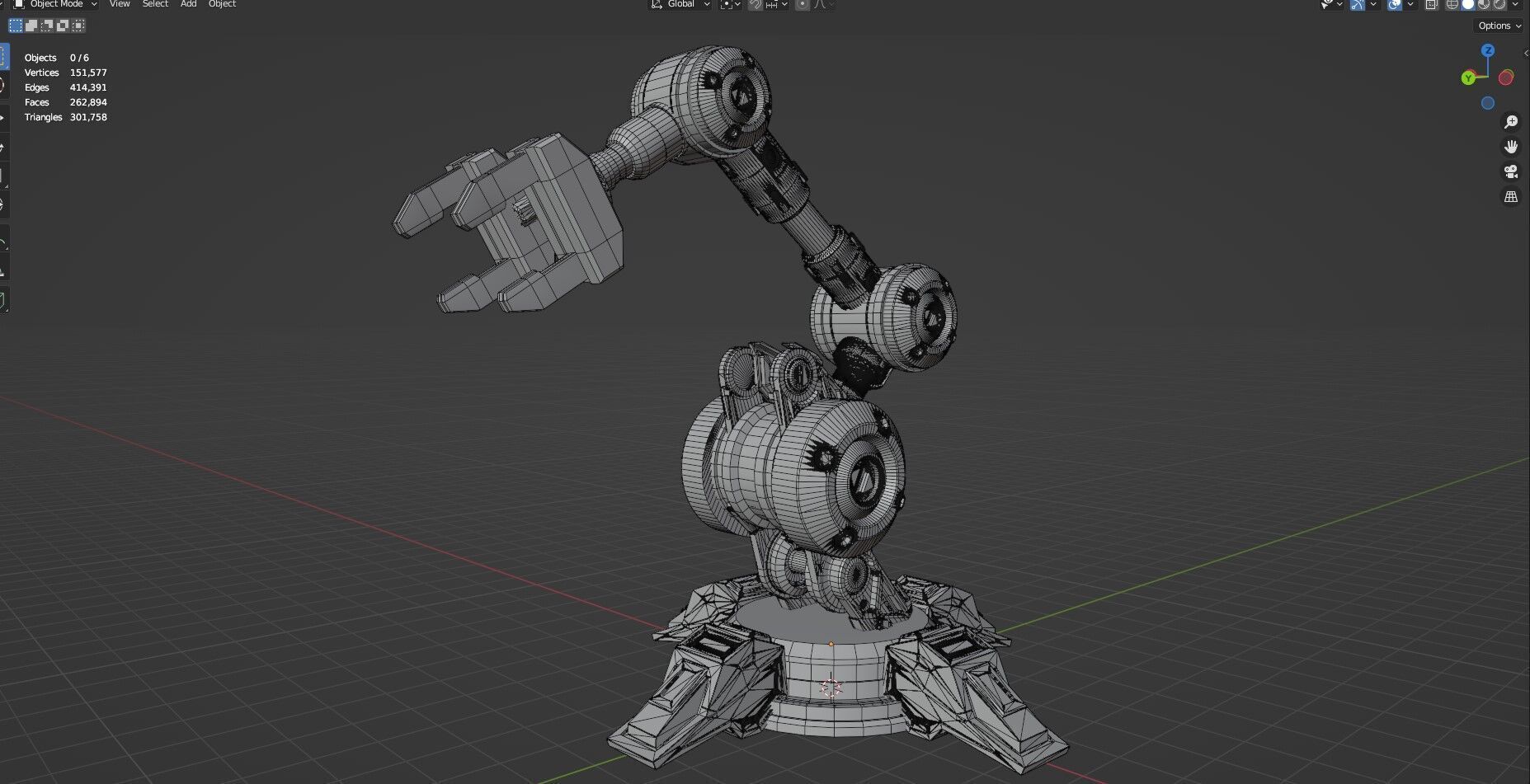Click the Zoom viewport magnifier icon
The height and width of the screenshot is (784, 1530).
tap(1511, 122)
